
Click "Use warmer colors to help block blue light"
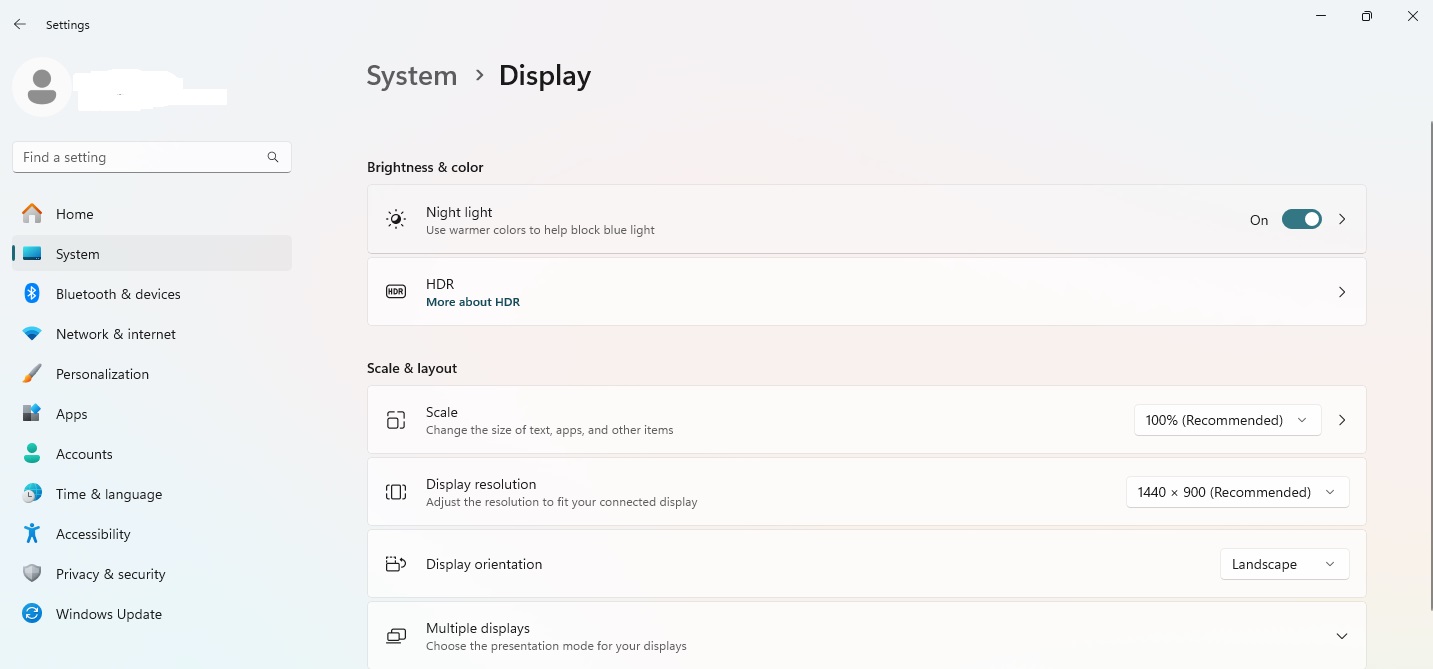540,230
